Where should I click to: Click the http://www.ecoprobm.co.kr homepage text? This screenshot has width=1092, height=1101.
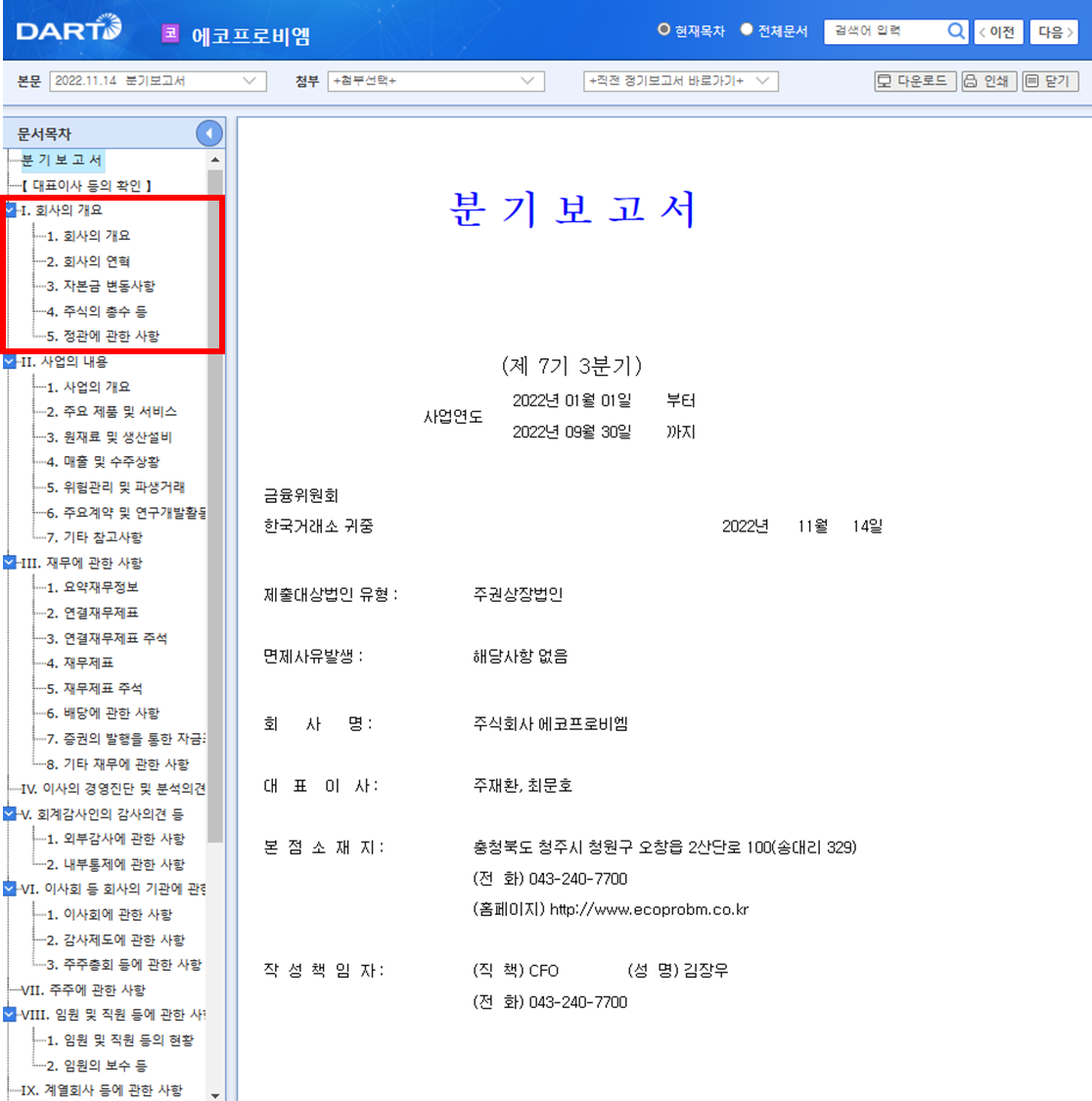click(649, 909)
